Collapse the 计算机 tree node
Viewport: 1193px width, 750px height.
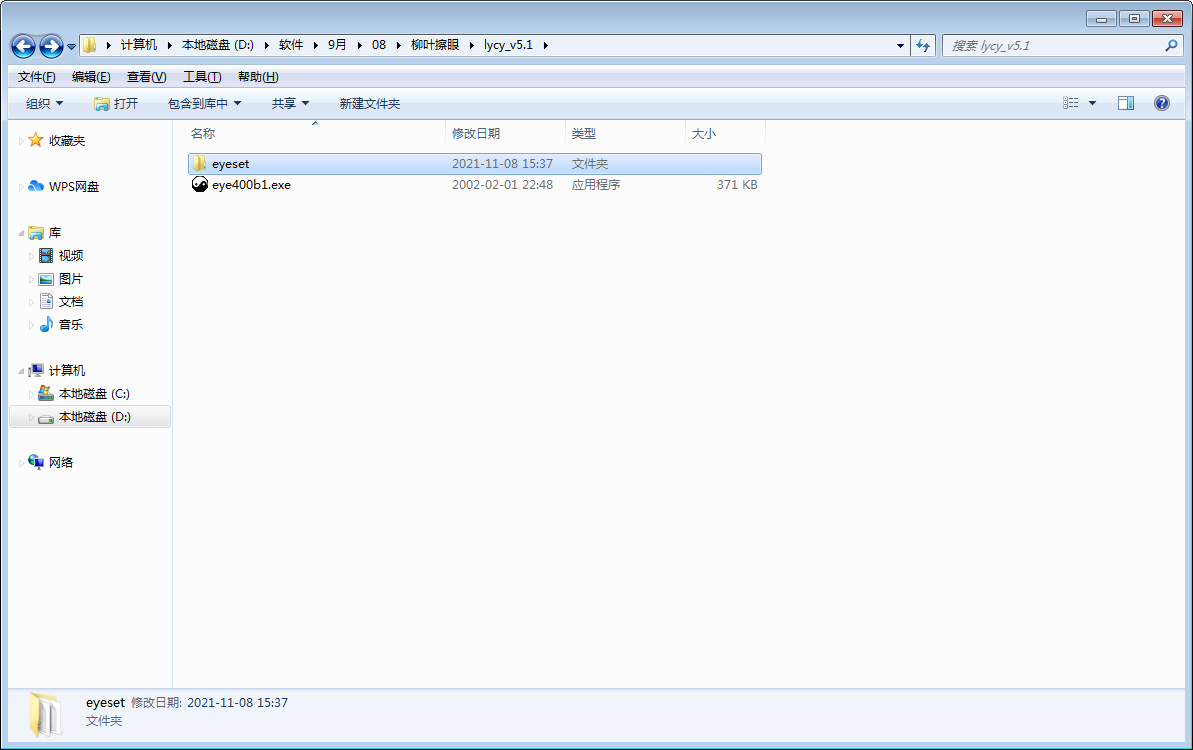coord(21,371)
